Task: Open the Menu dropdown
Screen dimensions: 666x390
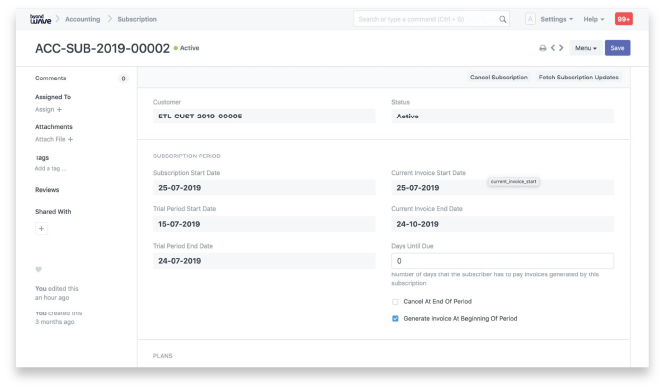Action: [x=586, y=48]
